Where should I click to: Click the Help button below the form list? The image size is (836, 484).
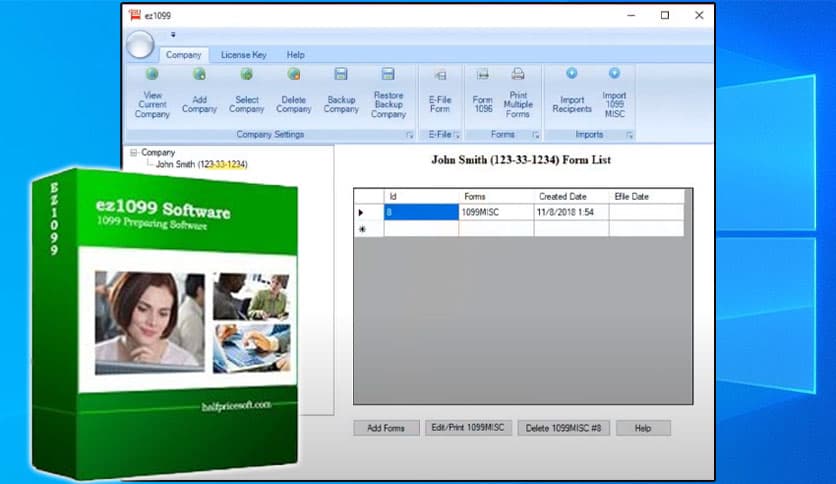pyautogui.click(x=643, y=428)
